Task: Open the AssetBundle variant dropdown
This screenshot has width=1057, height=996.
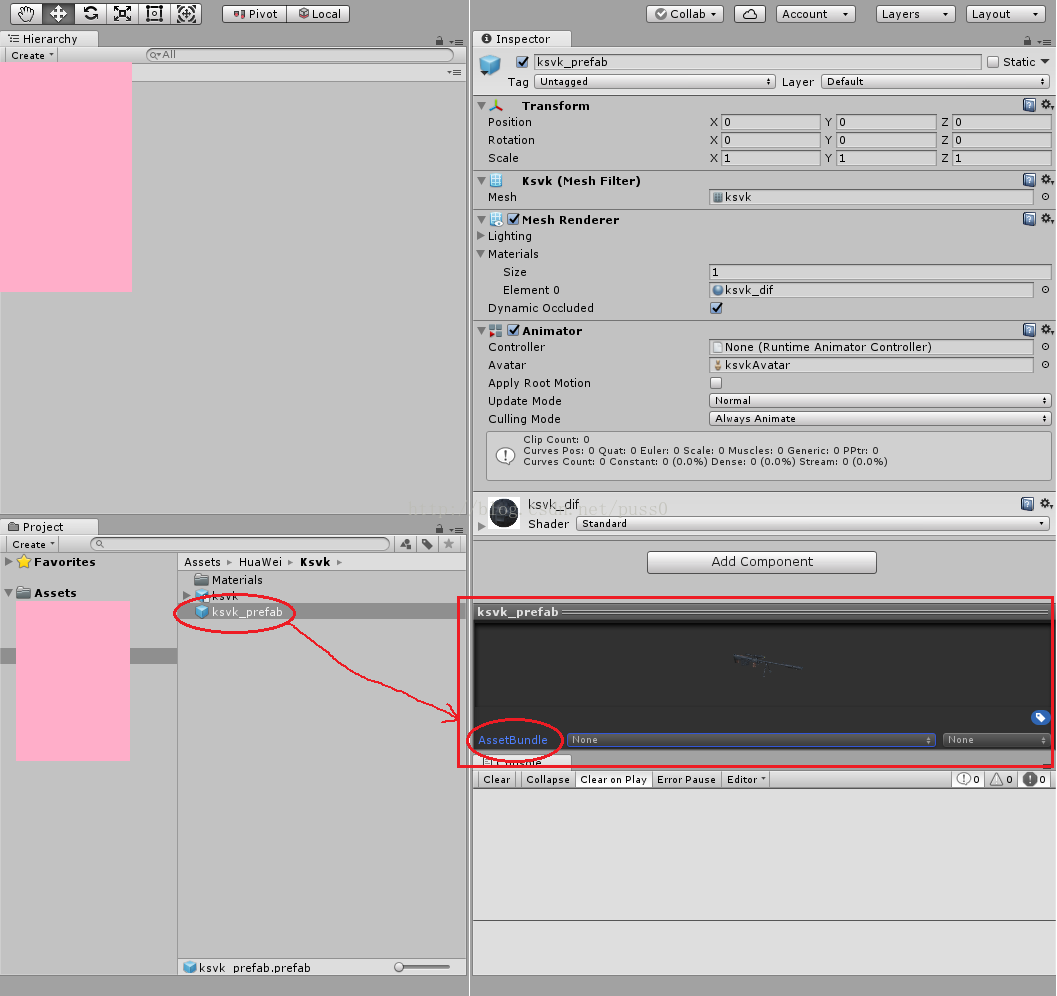Action: (997, 740)
